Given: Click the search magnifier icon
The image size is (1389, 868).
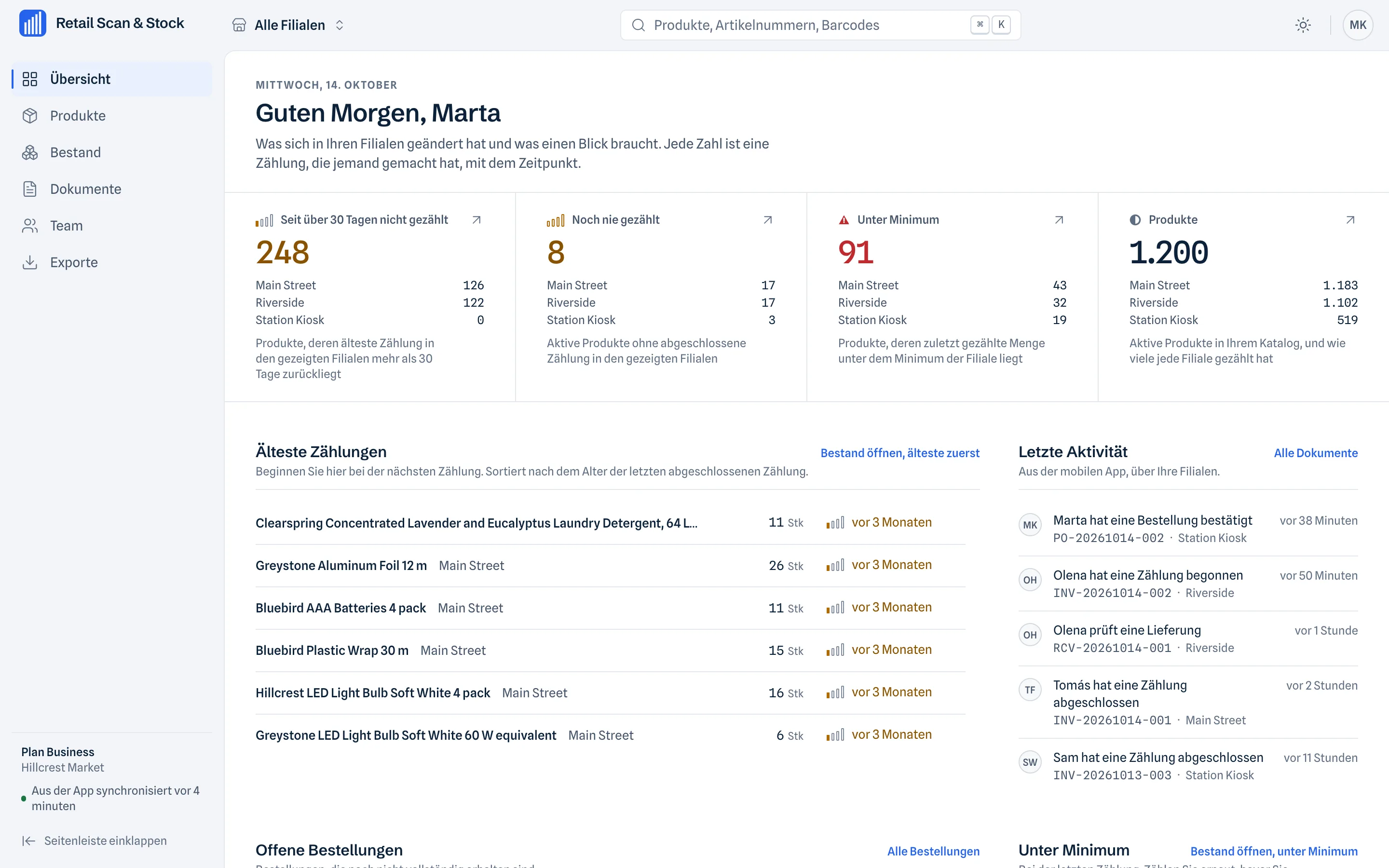Looking at the screenshot, I should click(x=638, y=25).
